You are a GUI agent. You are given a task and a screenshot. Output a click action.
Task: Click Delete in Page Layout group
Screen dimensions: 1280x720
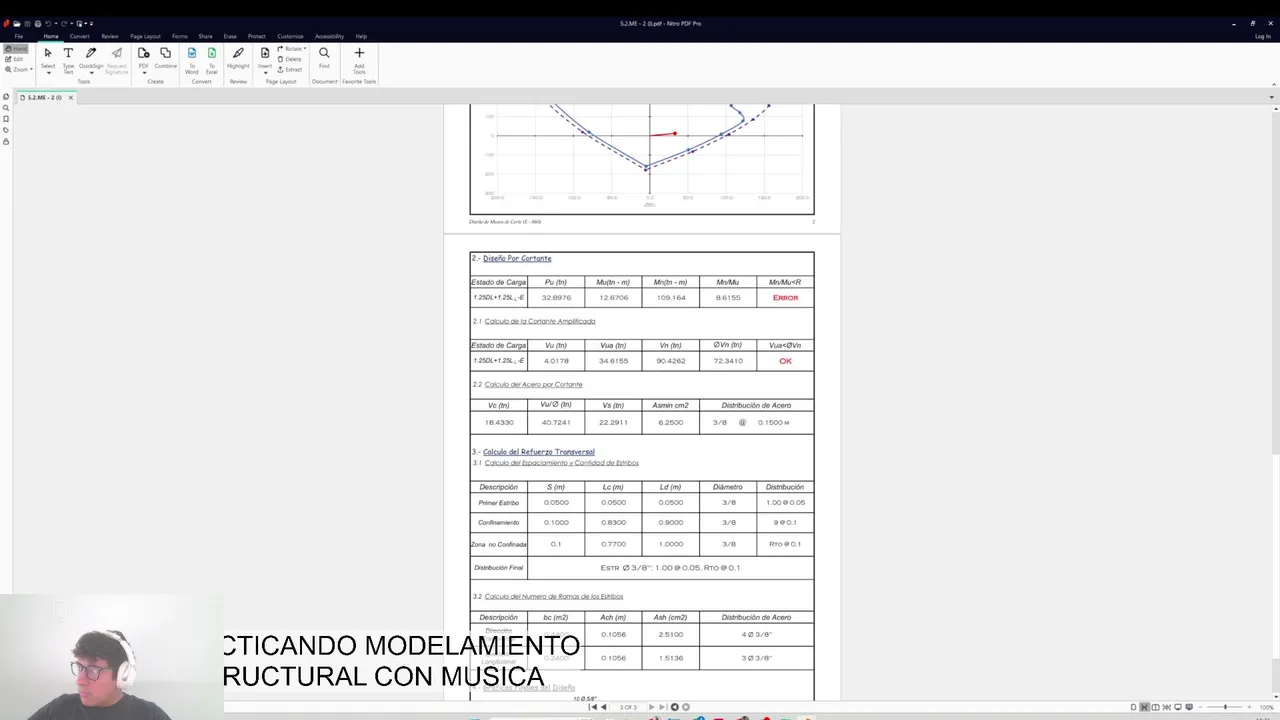pos(290,59)
